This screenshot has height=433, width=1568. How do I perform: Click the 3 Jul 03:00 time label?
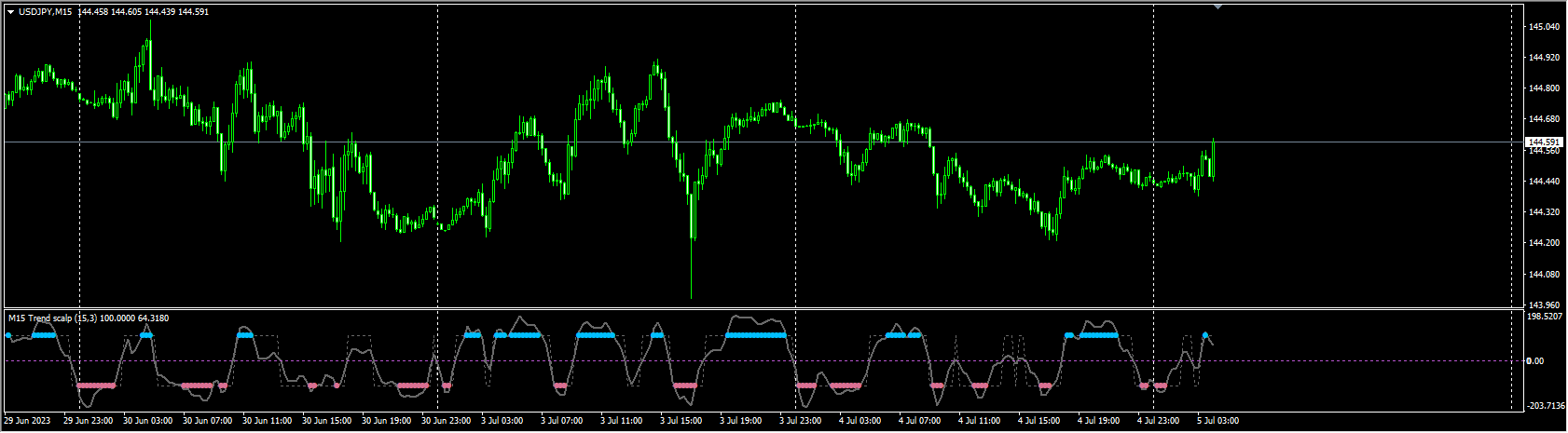(x=503, y=421)
